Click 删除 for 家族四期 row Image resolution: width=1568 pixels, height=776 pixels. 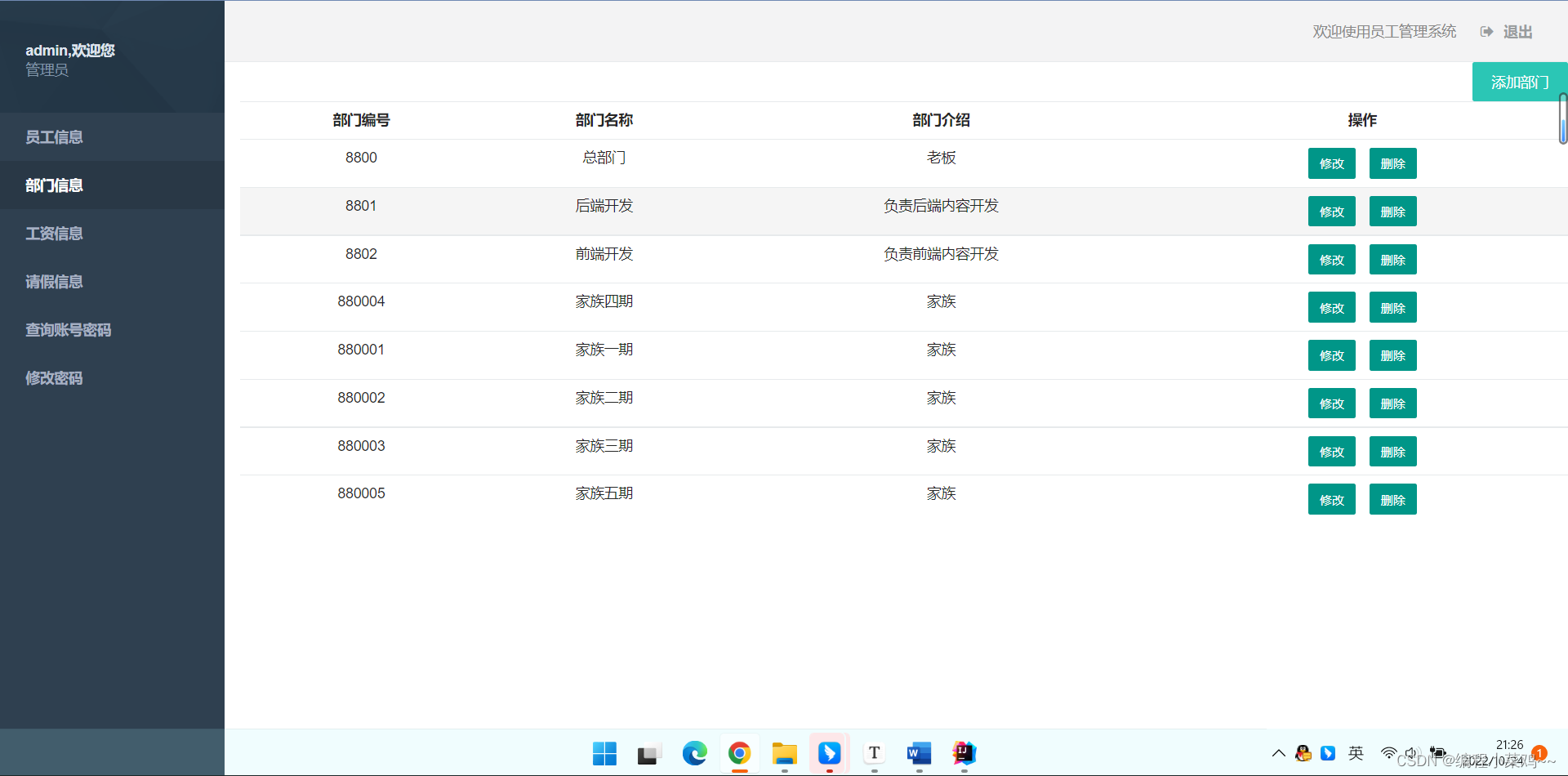[1393, 308]
